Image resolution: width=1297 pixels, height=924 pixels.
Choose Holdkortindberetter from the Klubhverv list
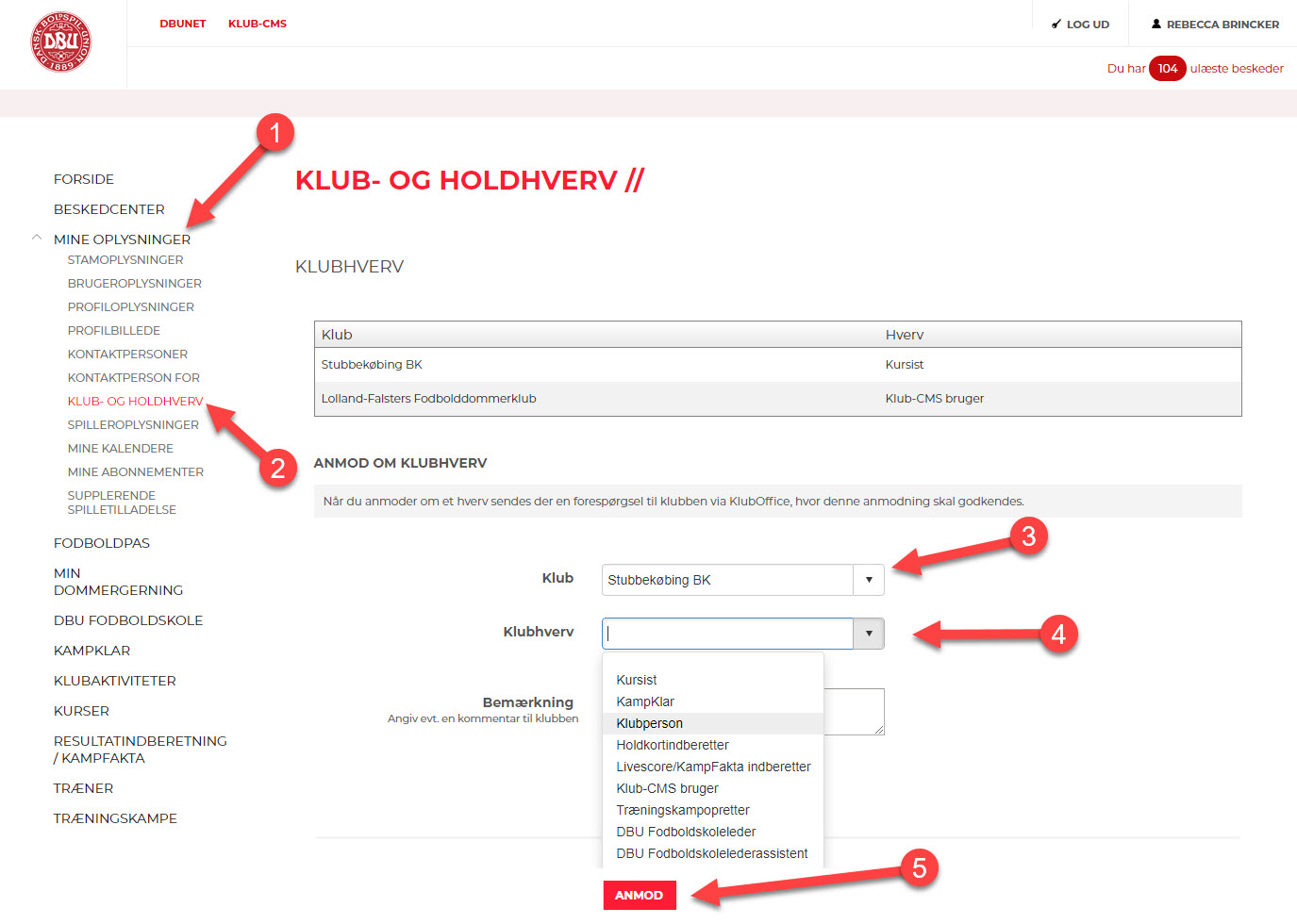coord(713,745)
